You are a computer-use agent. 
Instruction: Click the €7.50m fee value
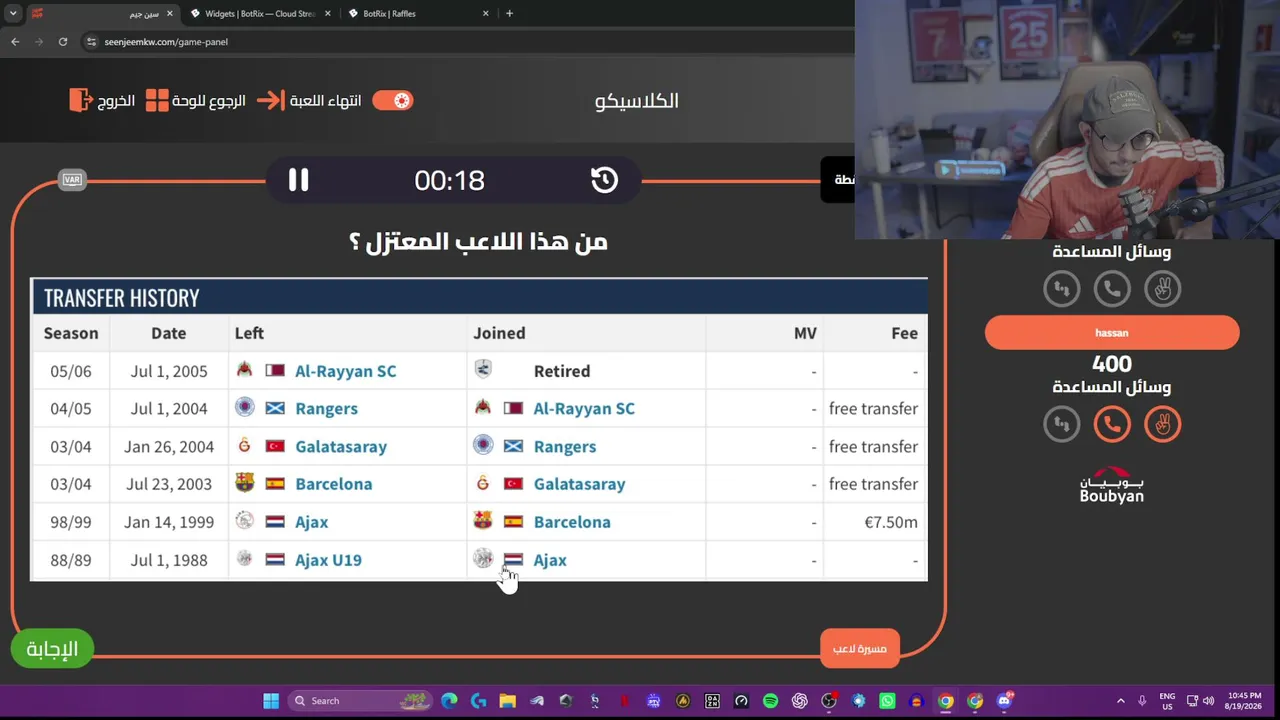click(x=891, y=522)
